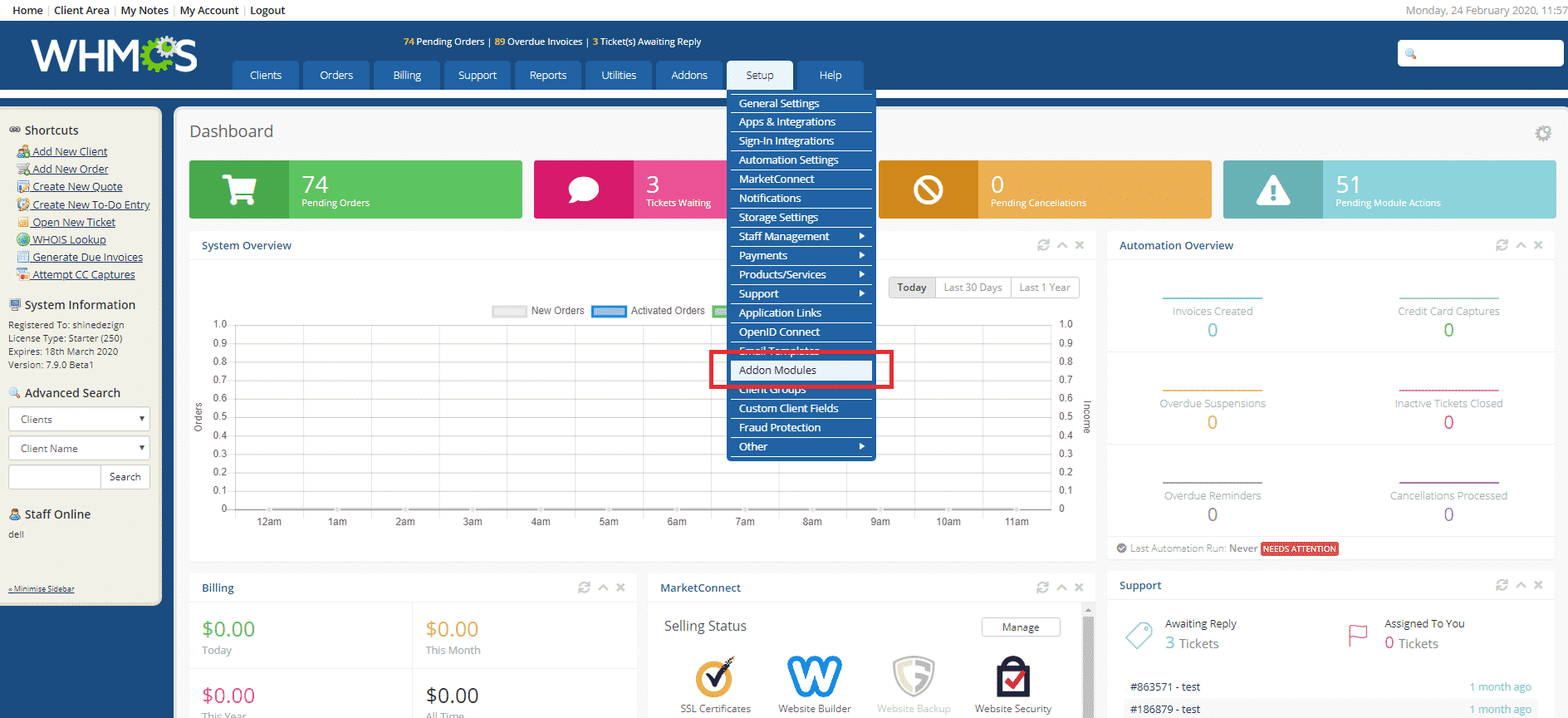Toggle Activated Orders legend swatch

pyautogui.click(x=609, y=312)
